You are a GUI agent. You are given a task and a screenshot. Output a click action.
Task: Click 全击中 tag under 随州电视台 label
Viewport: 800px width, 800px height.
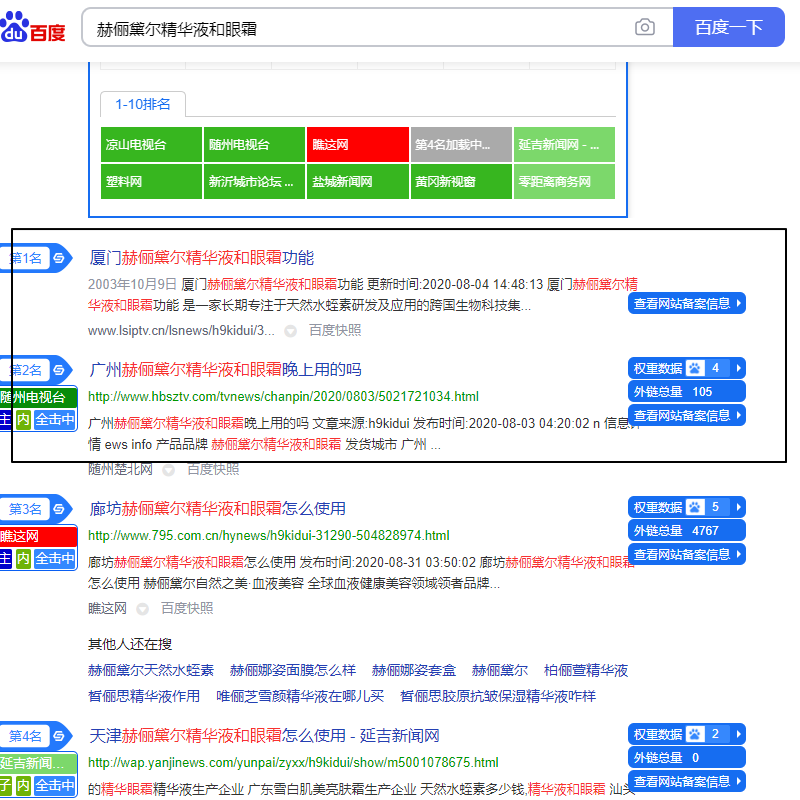pos(55,419)
